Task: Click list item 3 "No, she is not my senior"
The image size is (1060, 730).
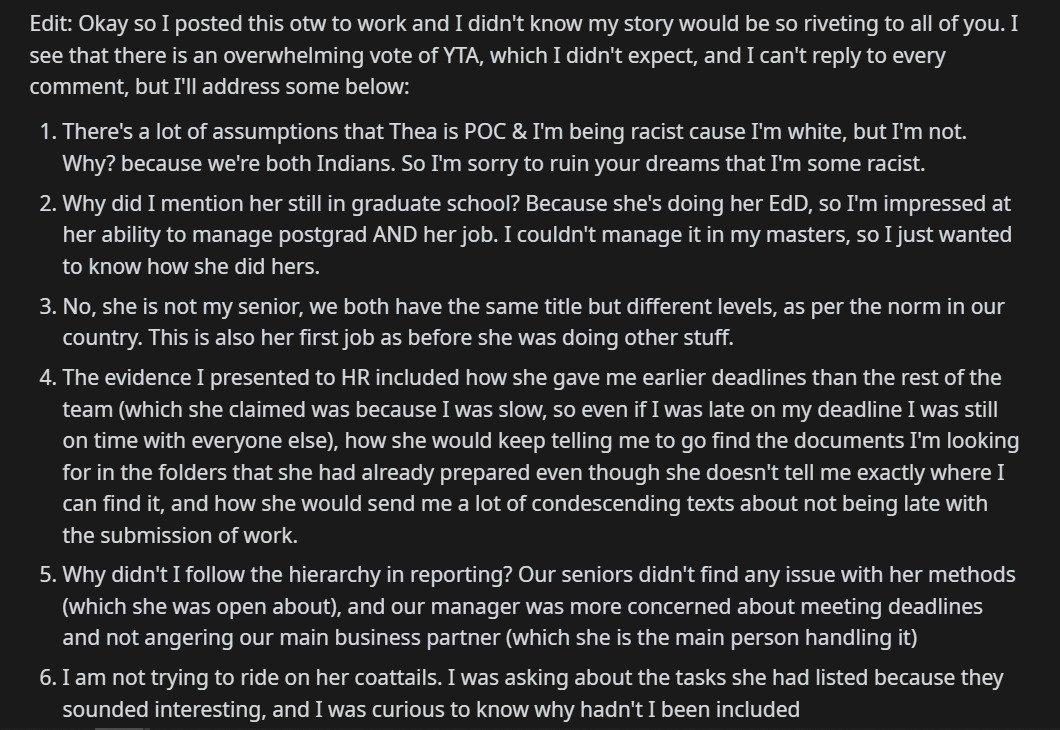Action: pyautogui.click(x=522, y=322)
